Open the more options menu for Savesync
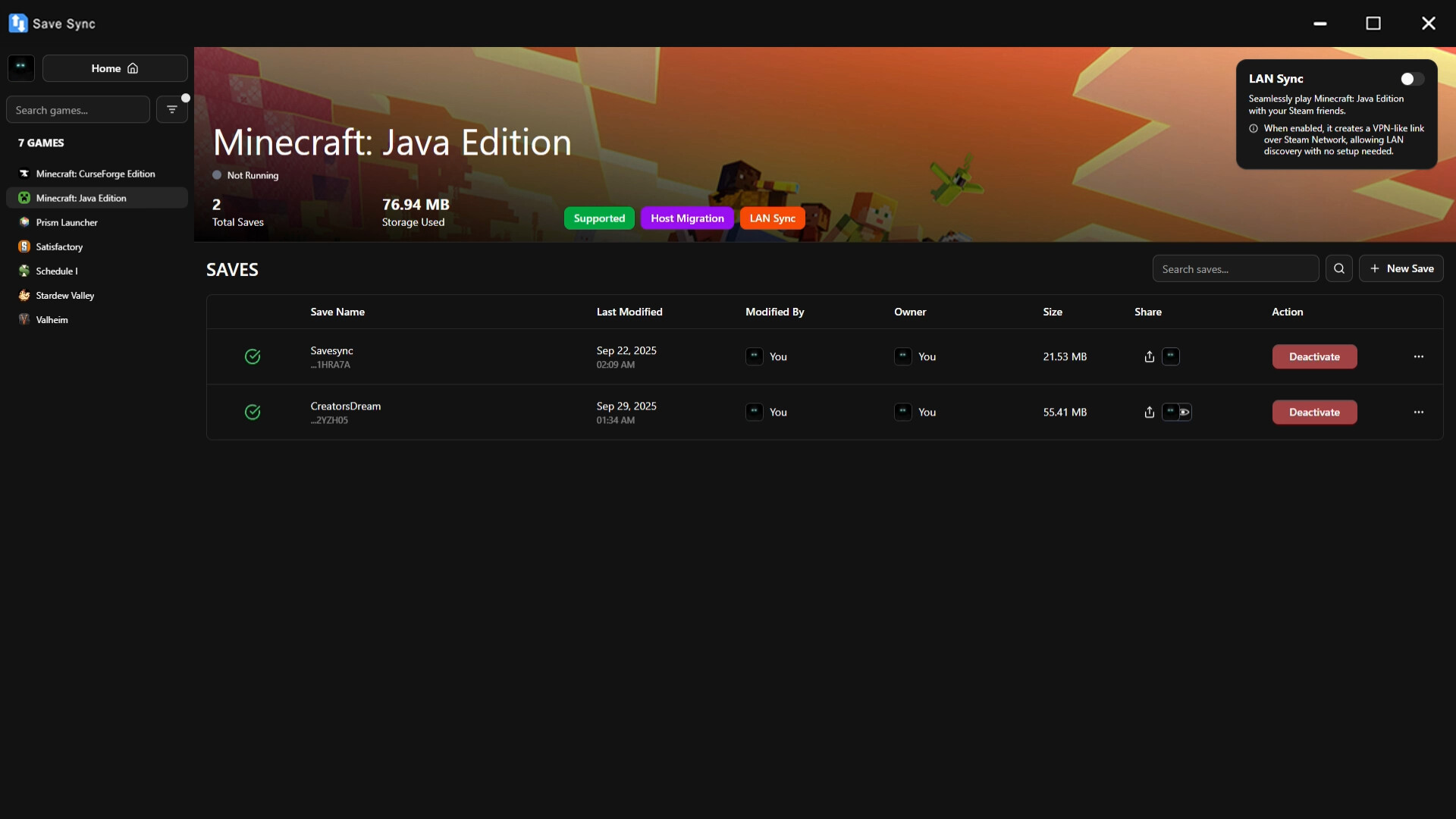The width and height of the screenshot is (1456, 819). [x=1418, y=356]
